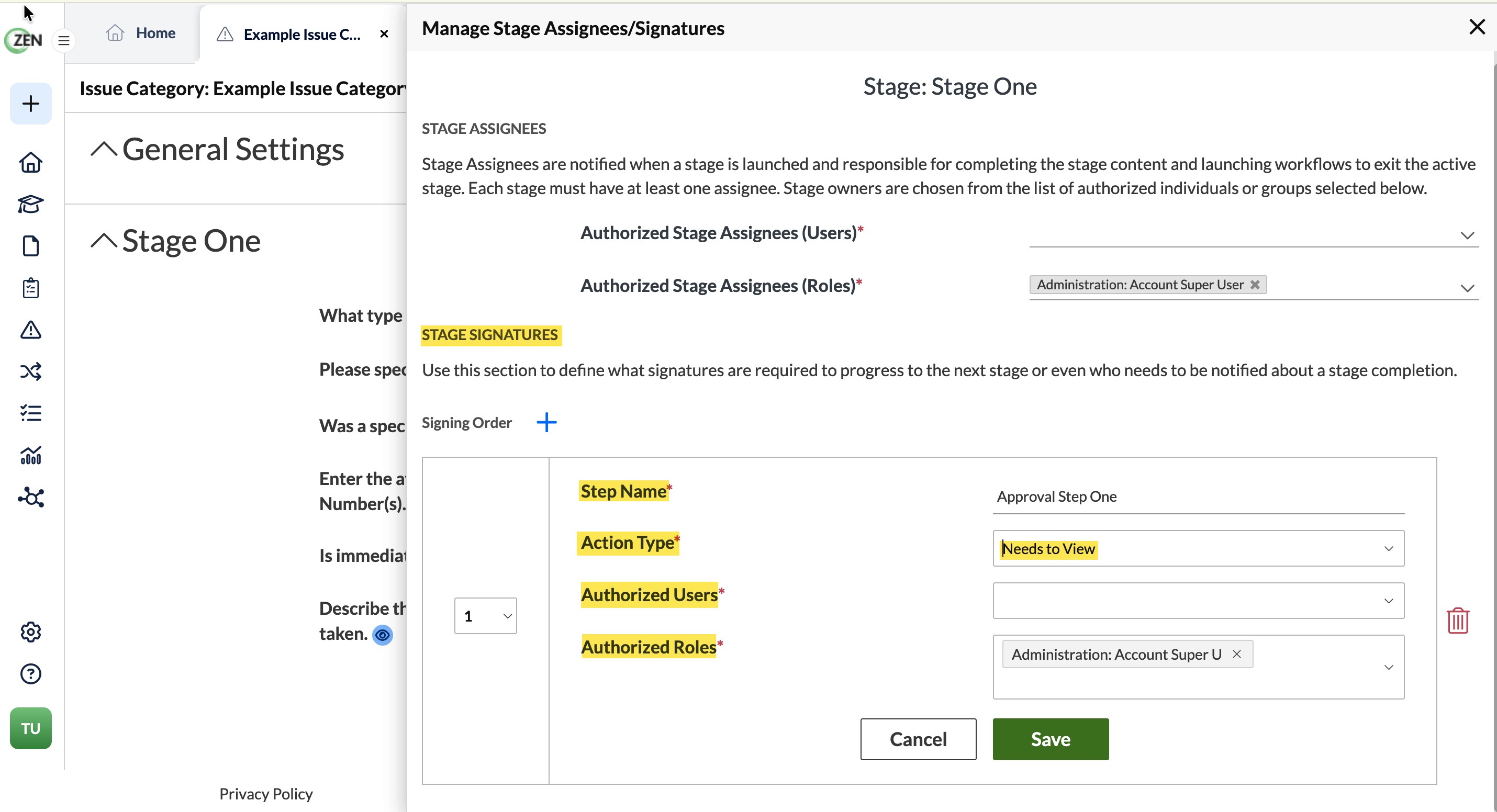Close the Manage Stage Assignees panel
1497x812 pixels.
(1477, 27)
